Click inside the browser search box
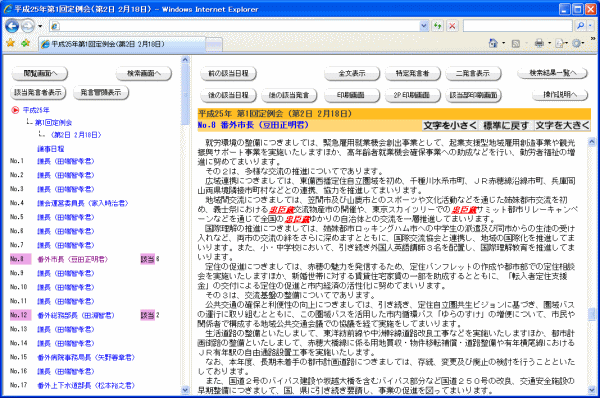600x398 pixels. (517, 26)
